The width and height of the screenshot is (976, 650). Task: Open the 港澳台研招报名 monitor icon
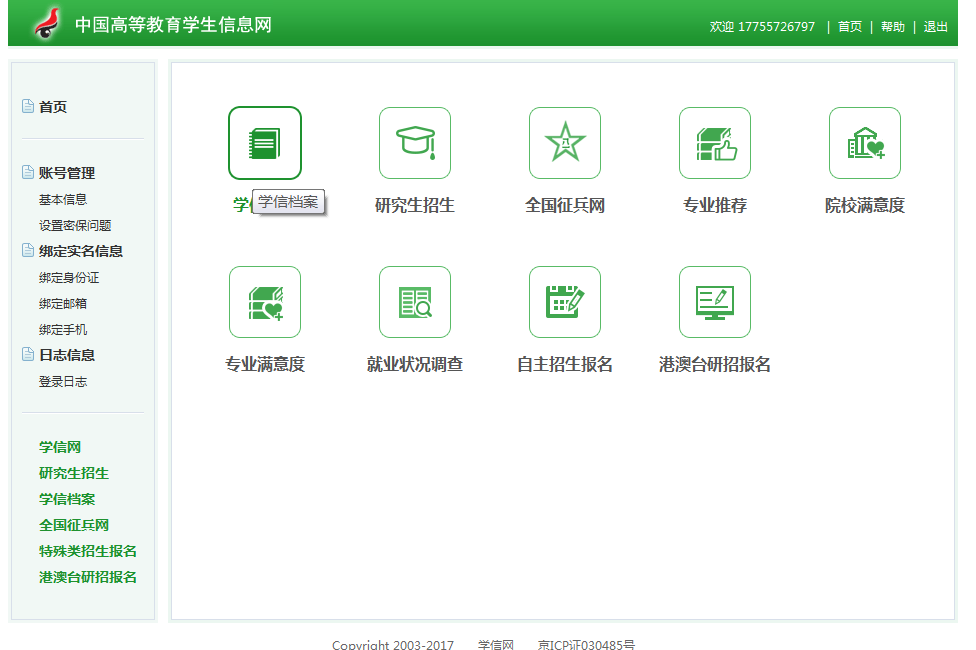click(x=715, y=302)
